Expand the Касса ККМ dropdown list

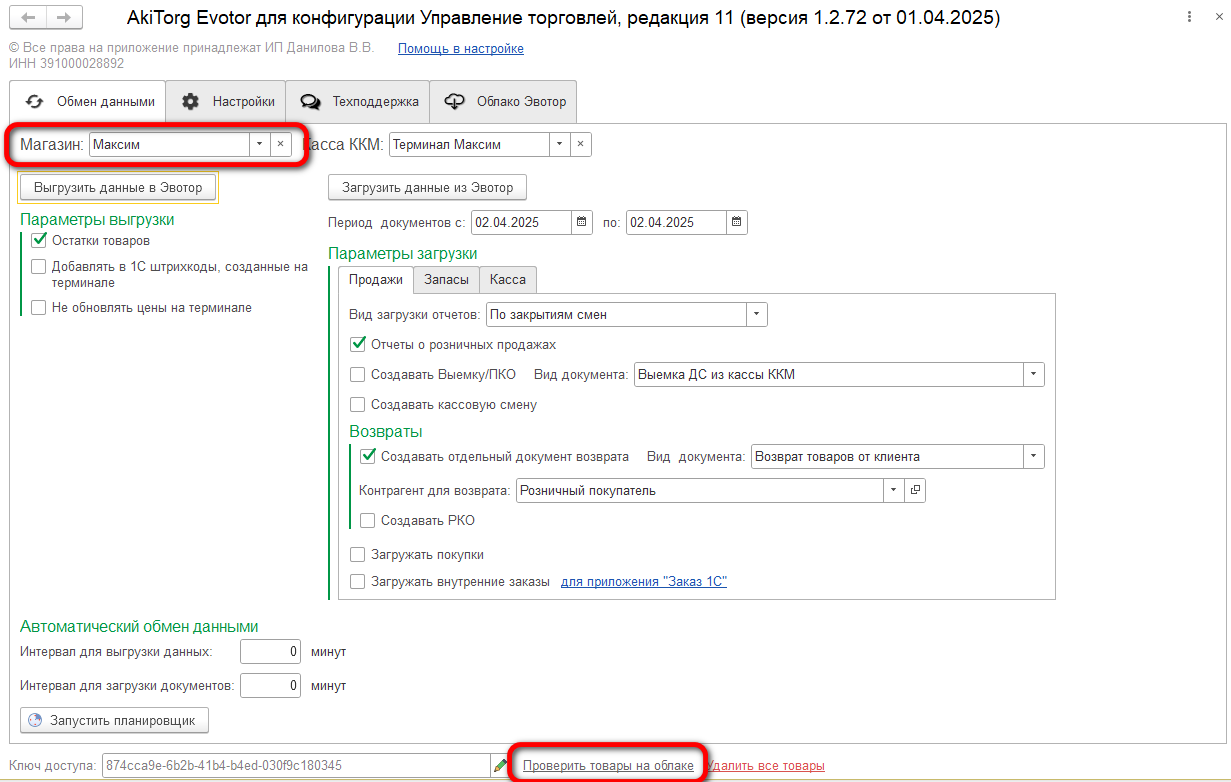click(560, 144)
